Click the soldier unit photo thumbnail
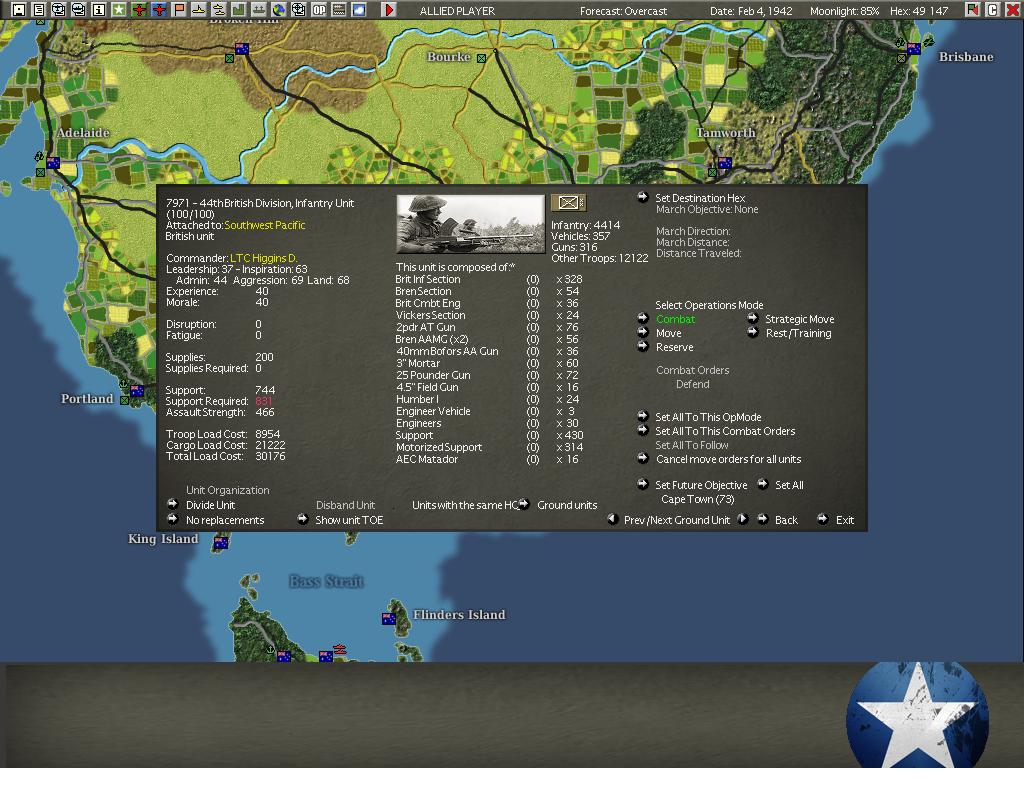 (470, 224)
